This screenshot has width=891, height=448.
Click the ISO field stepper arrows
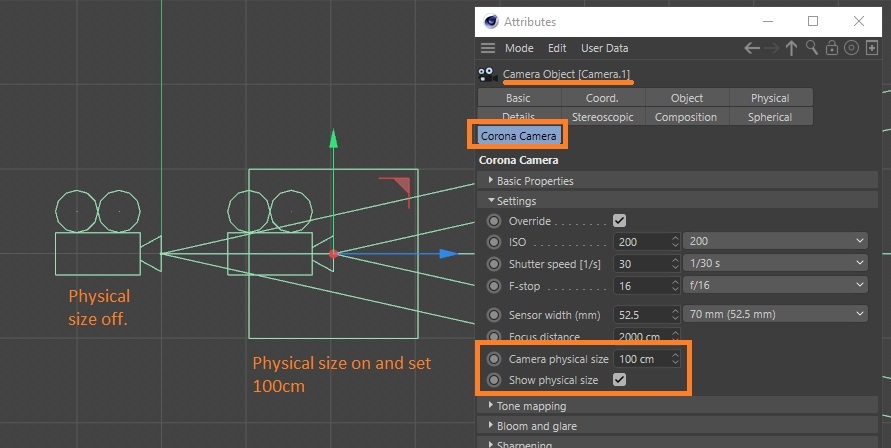point(675,242)
